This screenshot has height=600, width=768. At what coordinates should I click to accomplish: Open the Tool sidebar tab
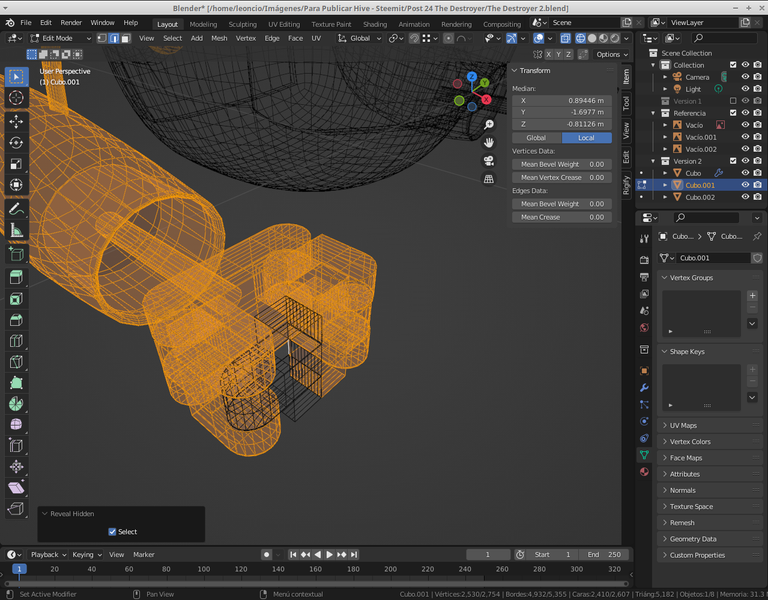click(626, 103)
